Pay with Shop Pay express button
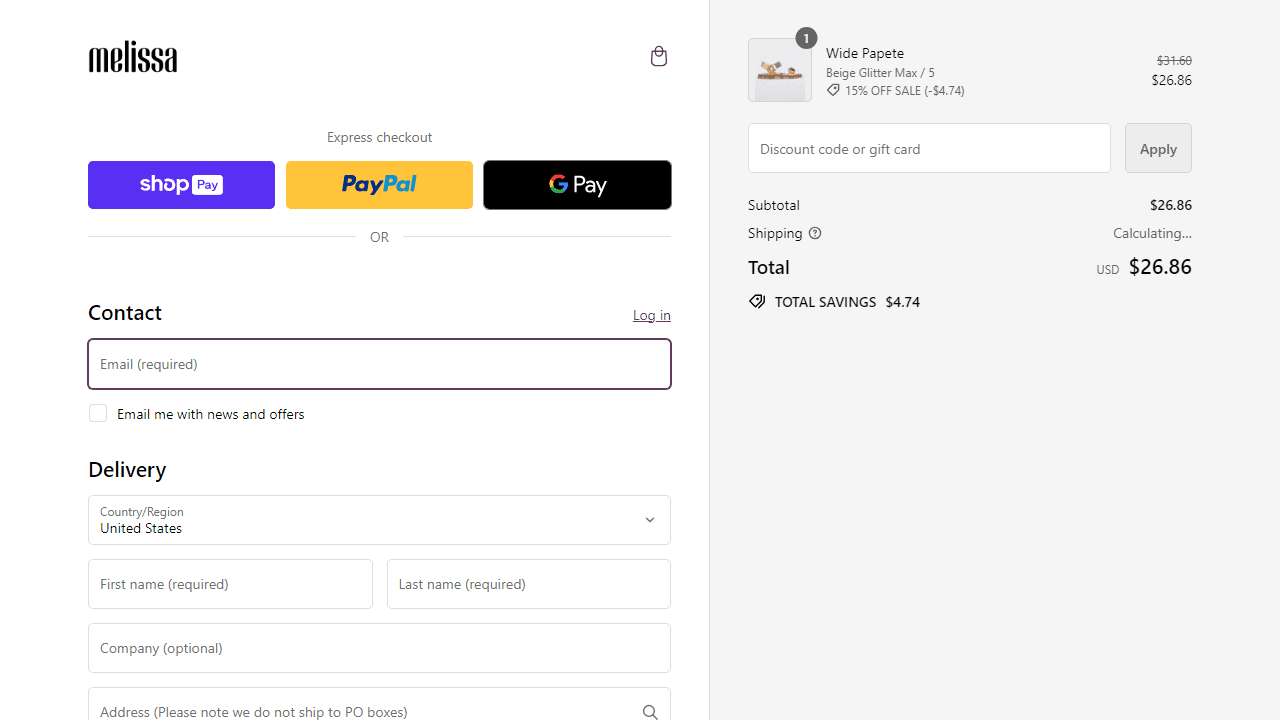Screen dimensions: 1280x720 click(181, 185)
